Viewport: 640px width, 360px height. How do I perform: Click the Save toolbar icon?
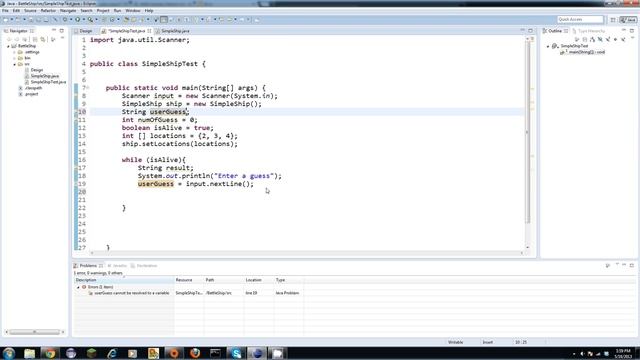[x=31, y=20]
